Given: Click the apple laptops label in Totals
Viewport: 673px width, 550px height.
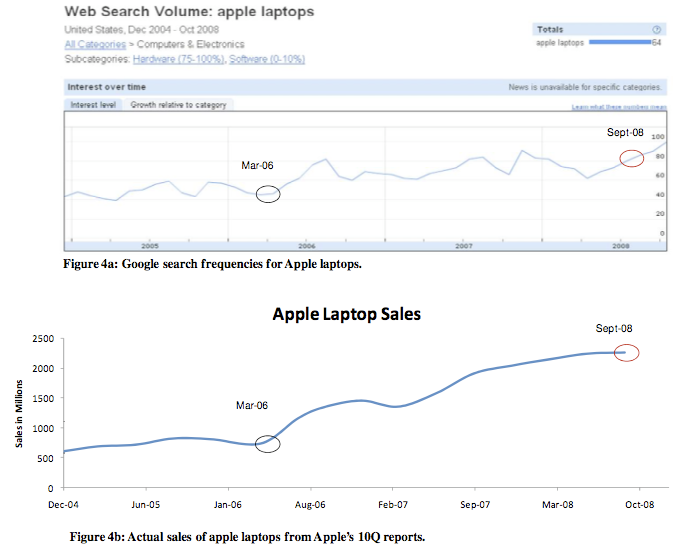Looking at the screenshot, I should 560,43.
